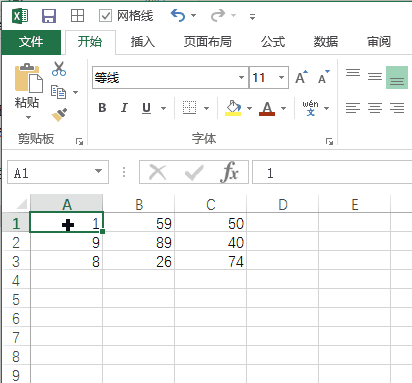Open the 公式 Formulas tab
This screenshot has height=383, width=412.
click(x=273, y=42)
